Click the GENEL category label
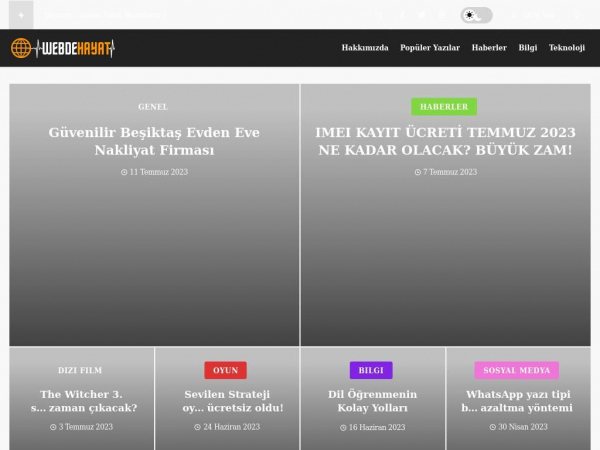The image size is (600, 450). [x=153, y=107]
